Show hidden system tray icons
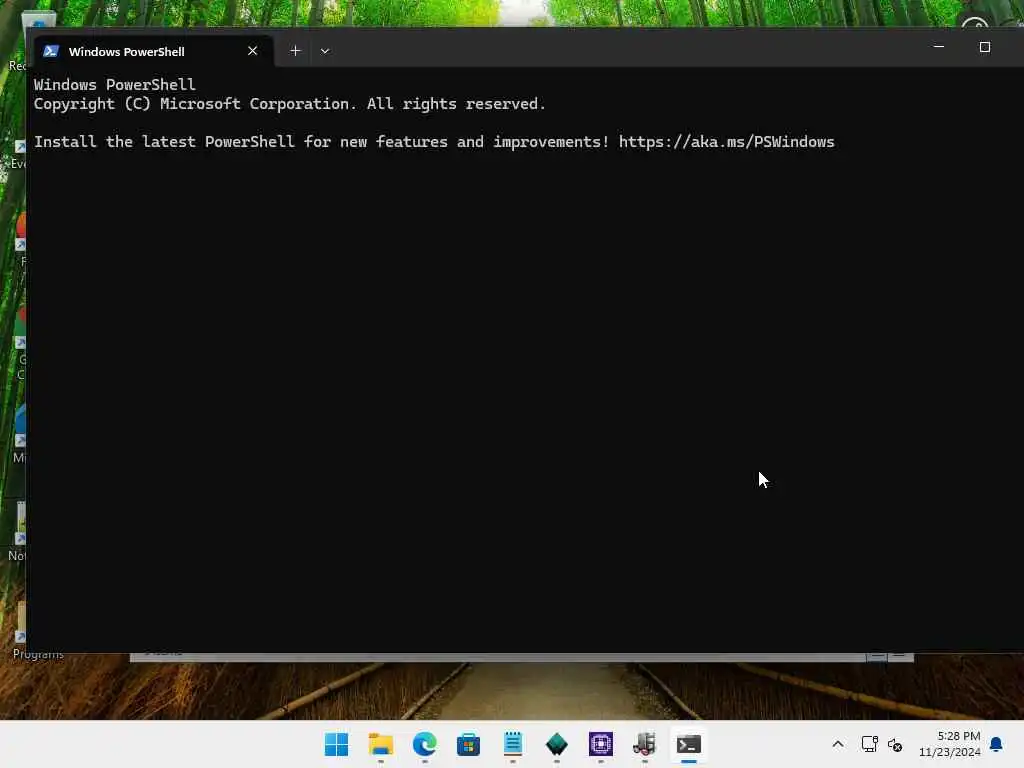The width and height of the screenshot is (1024, 768). click(838, 744)
